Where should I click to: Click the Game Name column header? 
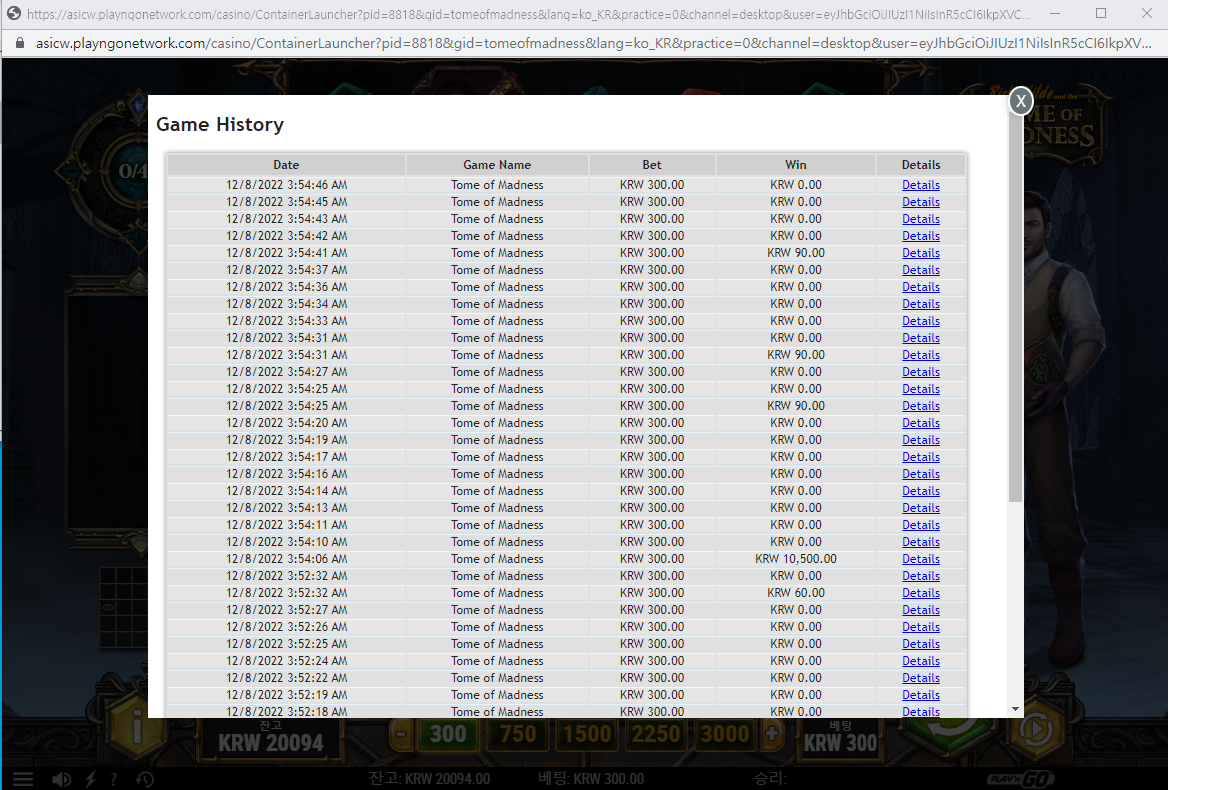(x=497, y=165)
